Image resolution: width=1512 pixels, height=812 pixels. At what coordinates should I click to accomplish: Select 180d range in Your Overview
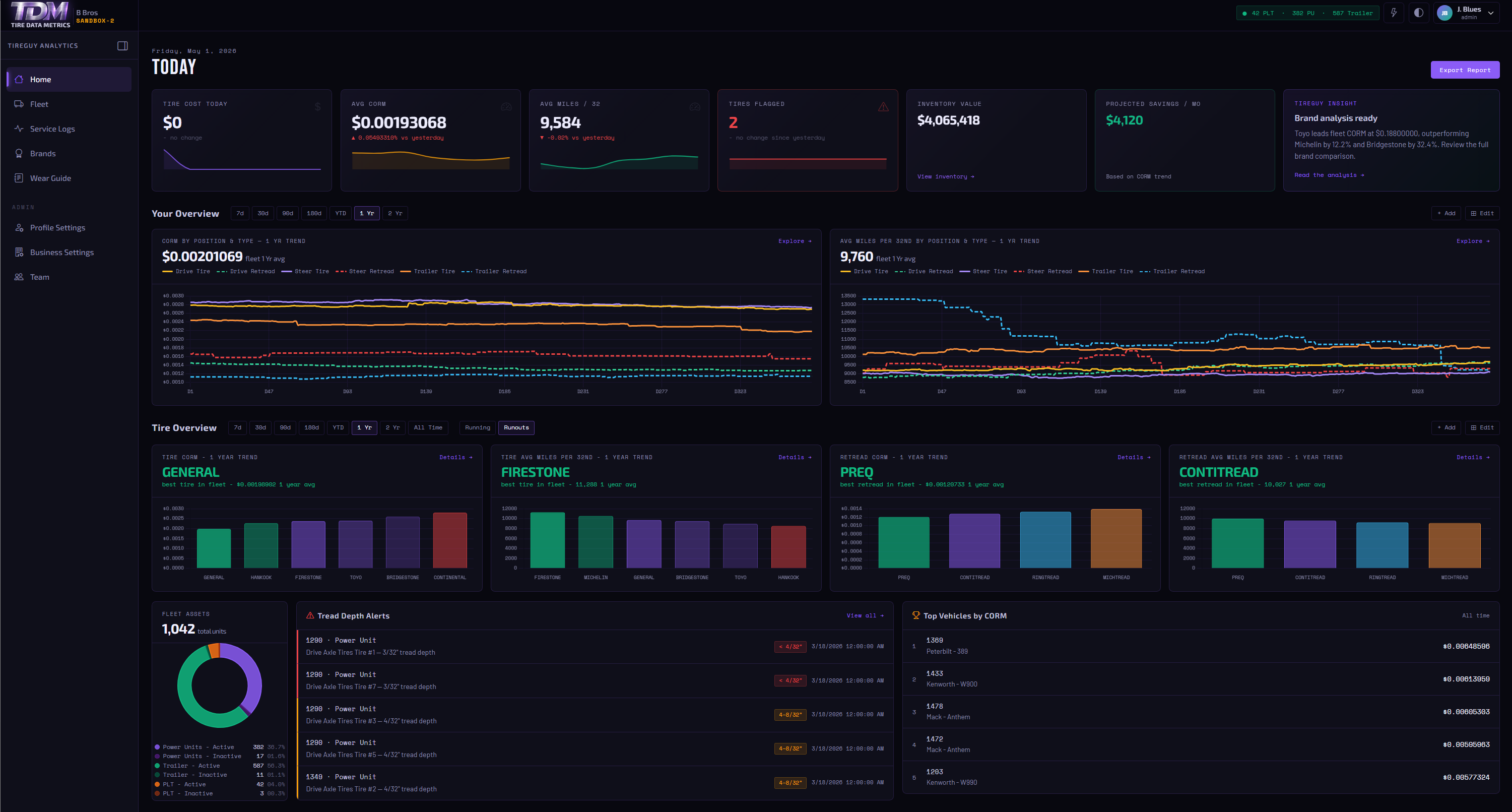click(x=314, y=213)
